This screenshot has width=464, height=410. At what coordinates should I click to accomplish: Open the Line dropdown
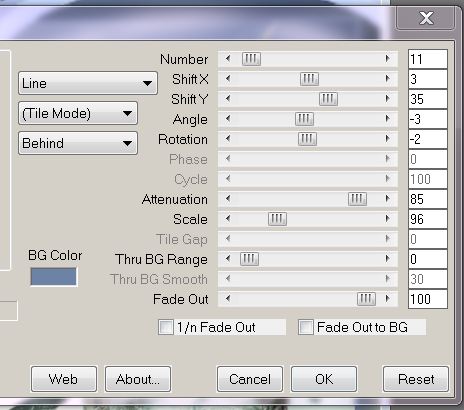tap(88, 83)
